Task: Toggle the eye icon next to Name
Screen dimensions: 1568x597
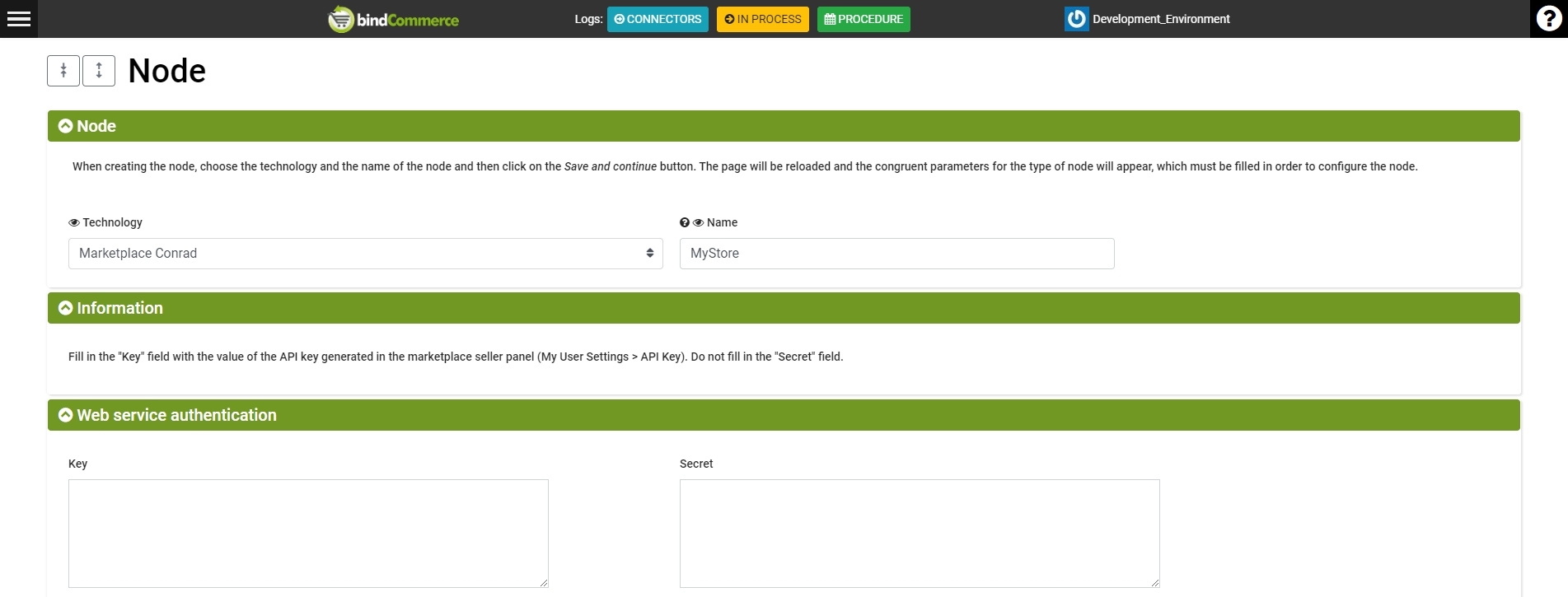Action: (698, 222)
